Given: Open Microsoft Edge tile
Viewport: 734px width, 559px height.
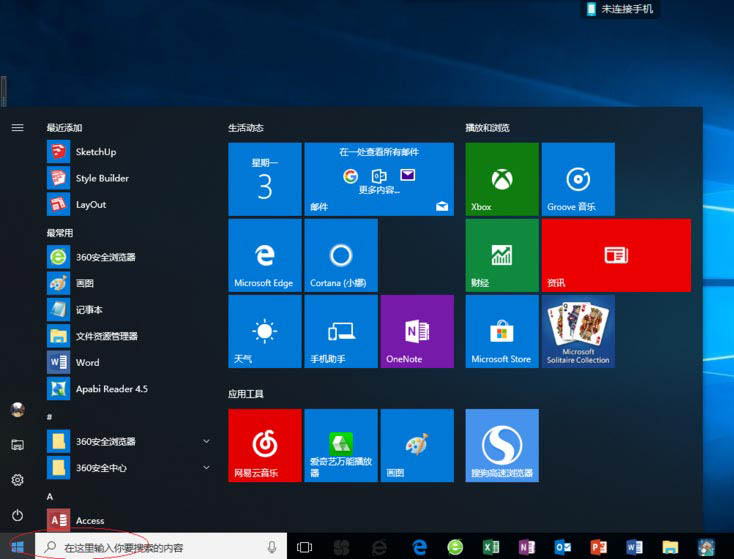Looking at the screenshot, I should point(264,255).
